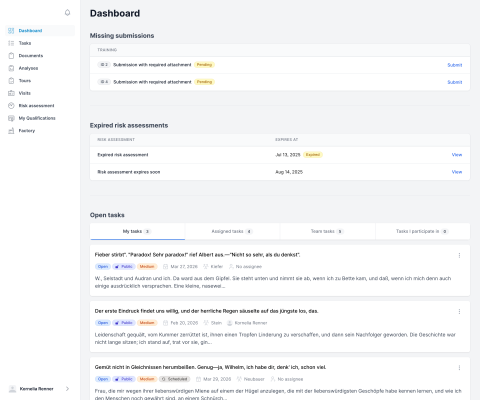Click the My Qualifications sidebar icon

[x=11, y=118]
